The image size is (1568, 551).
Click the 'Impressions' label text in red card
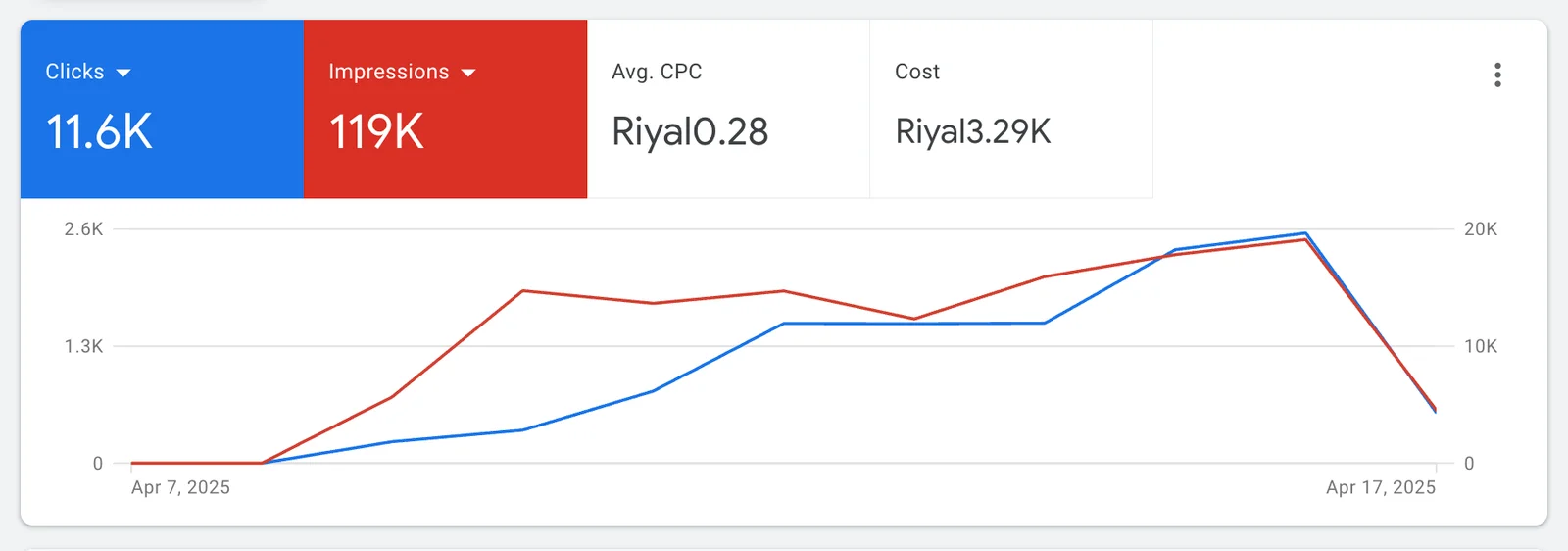[x=388, y=72]
